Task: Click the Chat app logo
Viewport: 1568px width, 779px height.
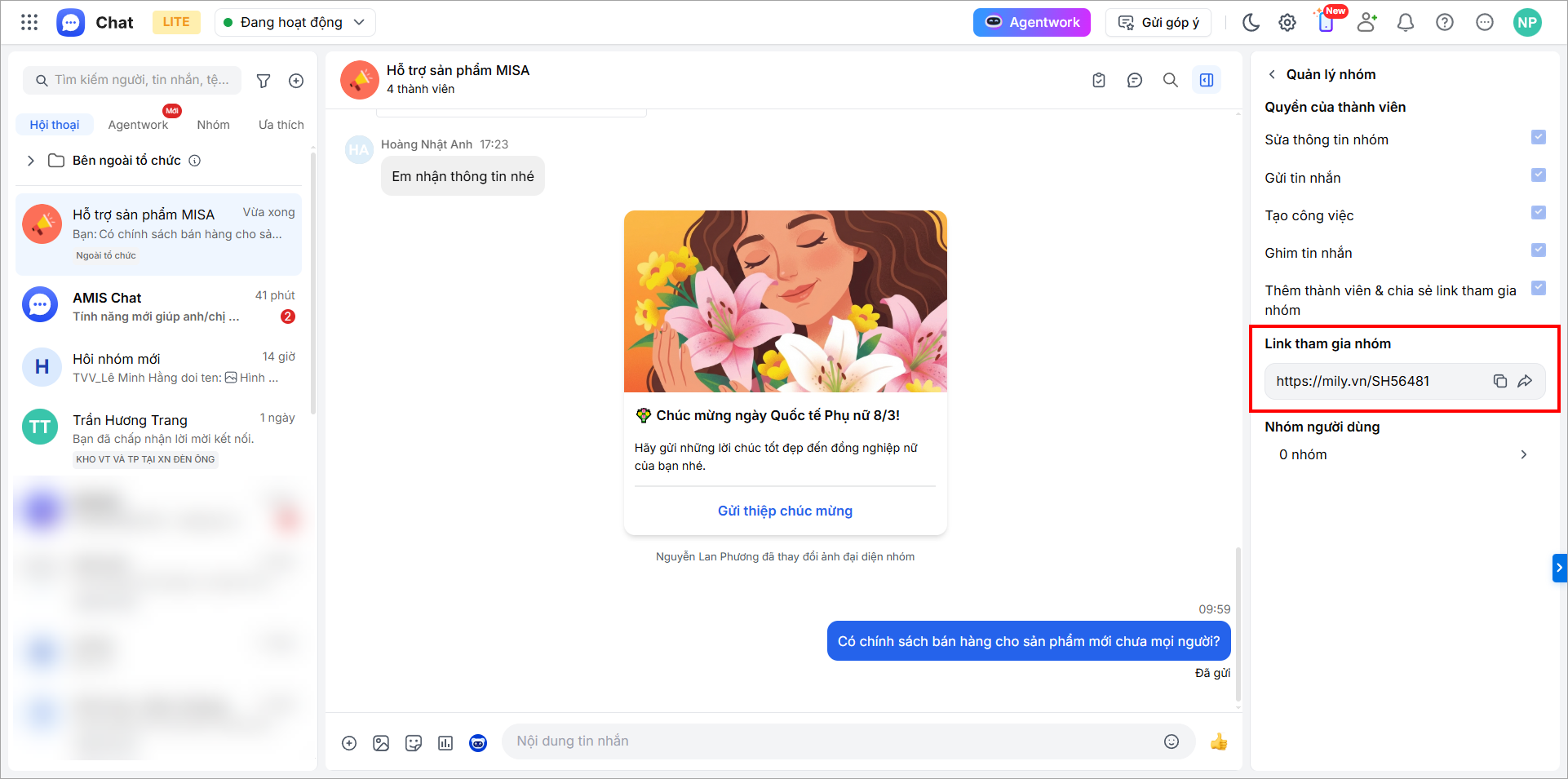Action: click(x=71, y=22)
